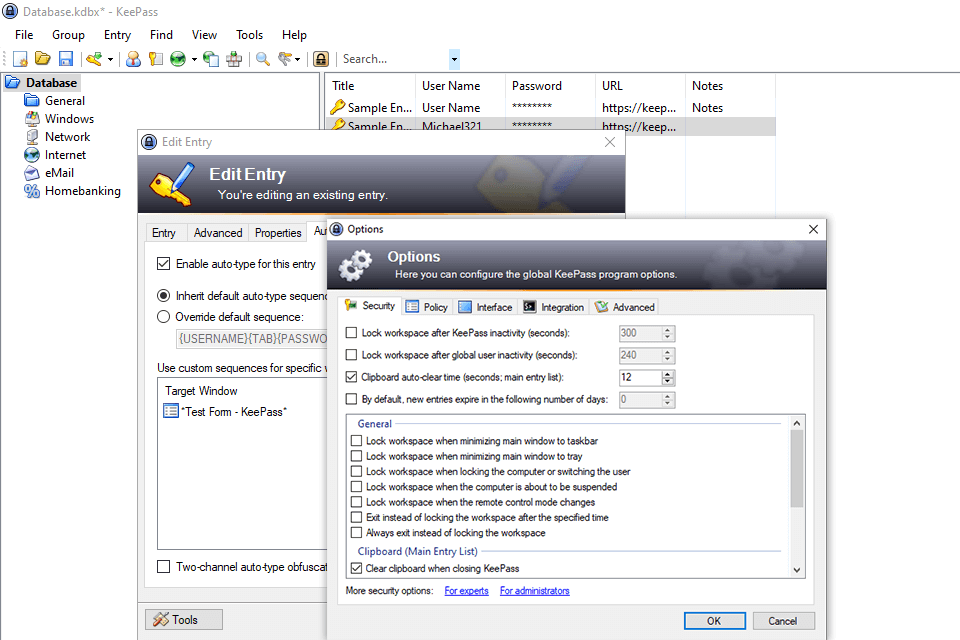Check lock when computer is suspended
Screen dimensions: 960x640
[356, 486]
